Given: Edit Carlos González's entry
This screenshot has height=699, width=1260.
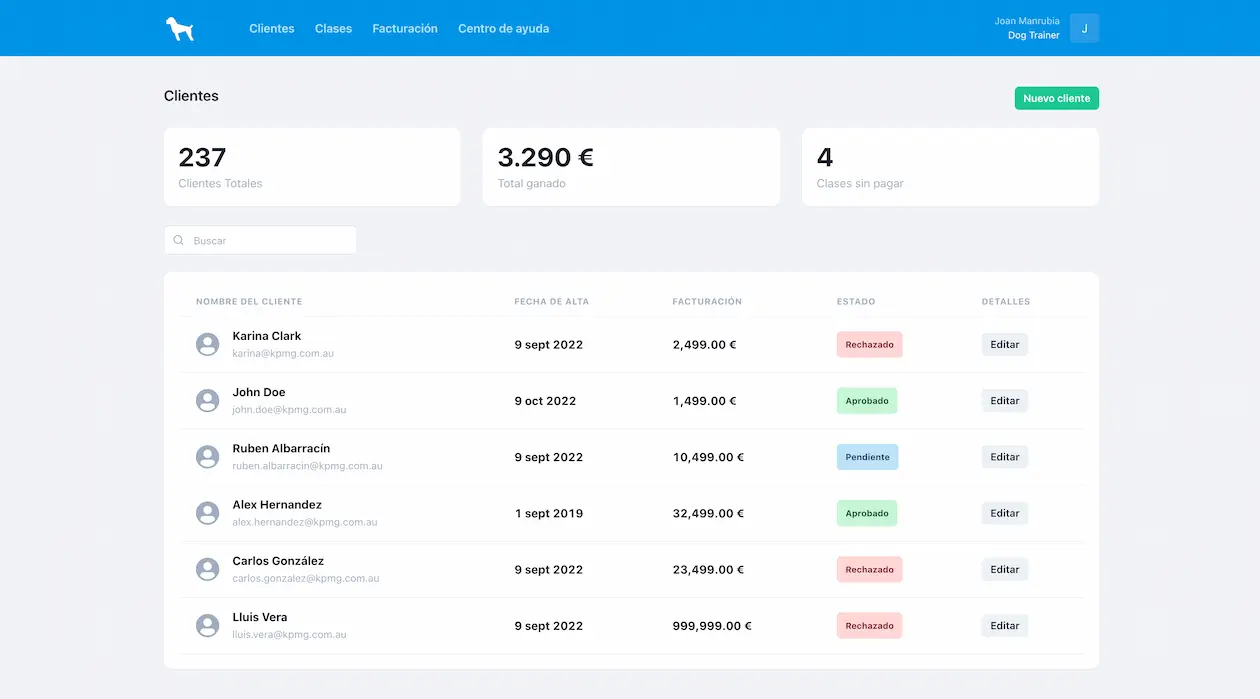Looking at the screenshot, I should 1004,569.
